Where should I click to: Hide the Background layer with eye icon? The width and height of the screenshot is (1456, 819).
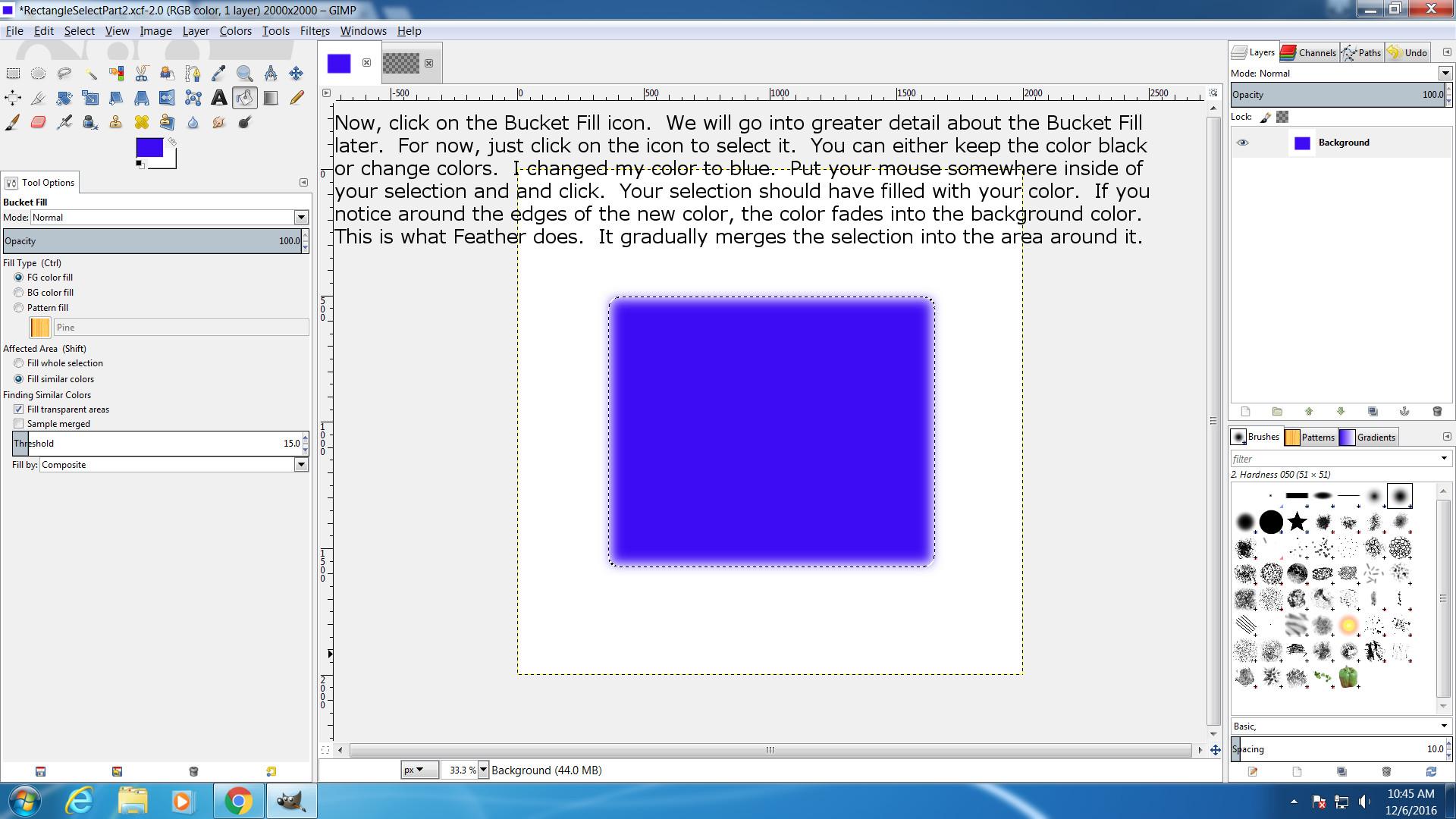(1242, 143)
